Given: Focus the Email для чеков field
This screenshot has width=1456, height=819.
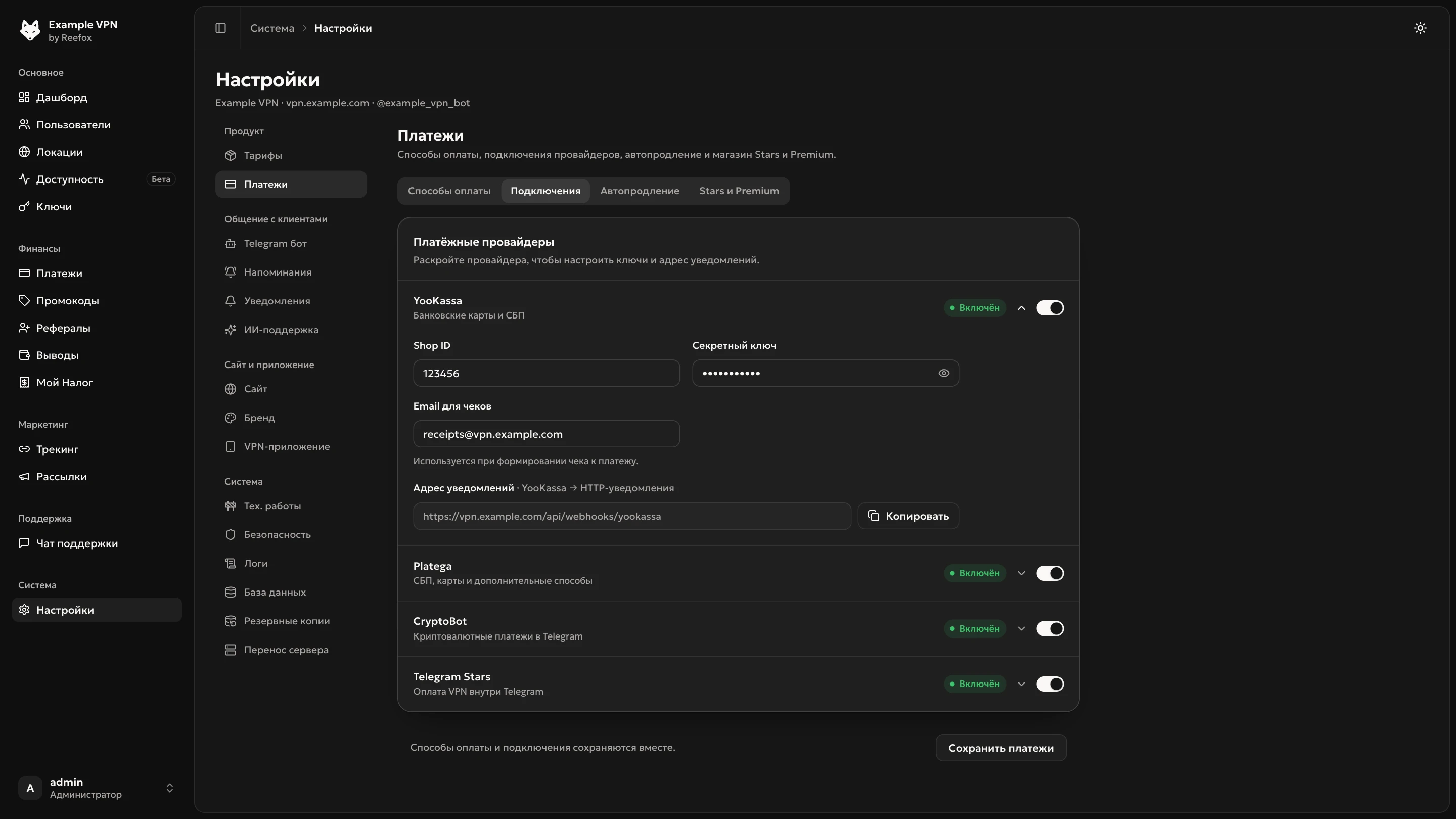Looking at the screenshot, I should pyautogui.click(x=546, y=434).
